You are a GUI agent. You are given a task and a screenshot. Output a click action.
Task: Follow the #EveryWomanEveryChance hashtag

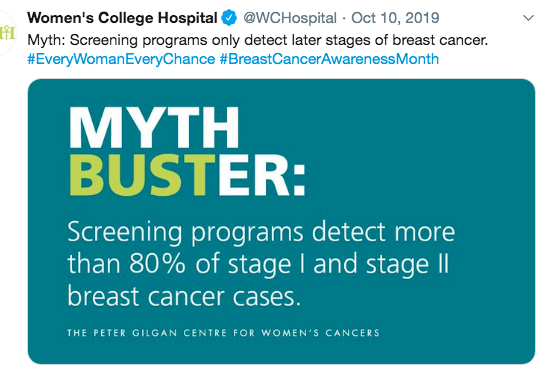pos(121,59)
